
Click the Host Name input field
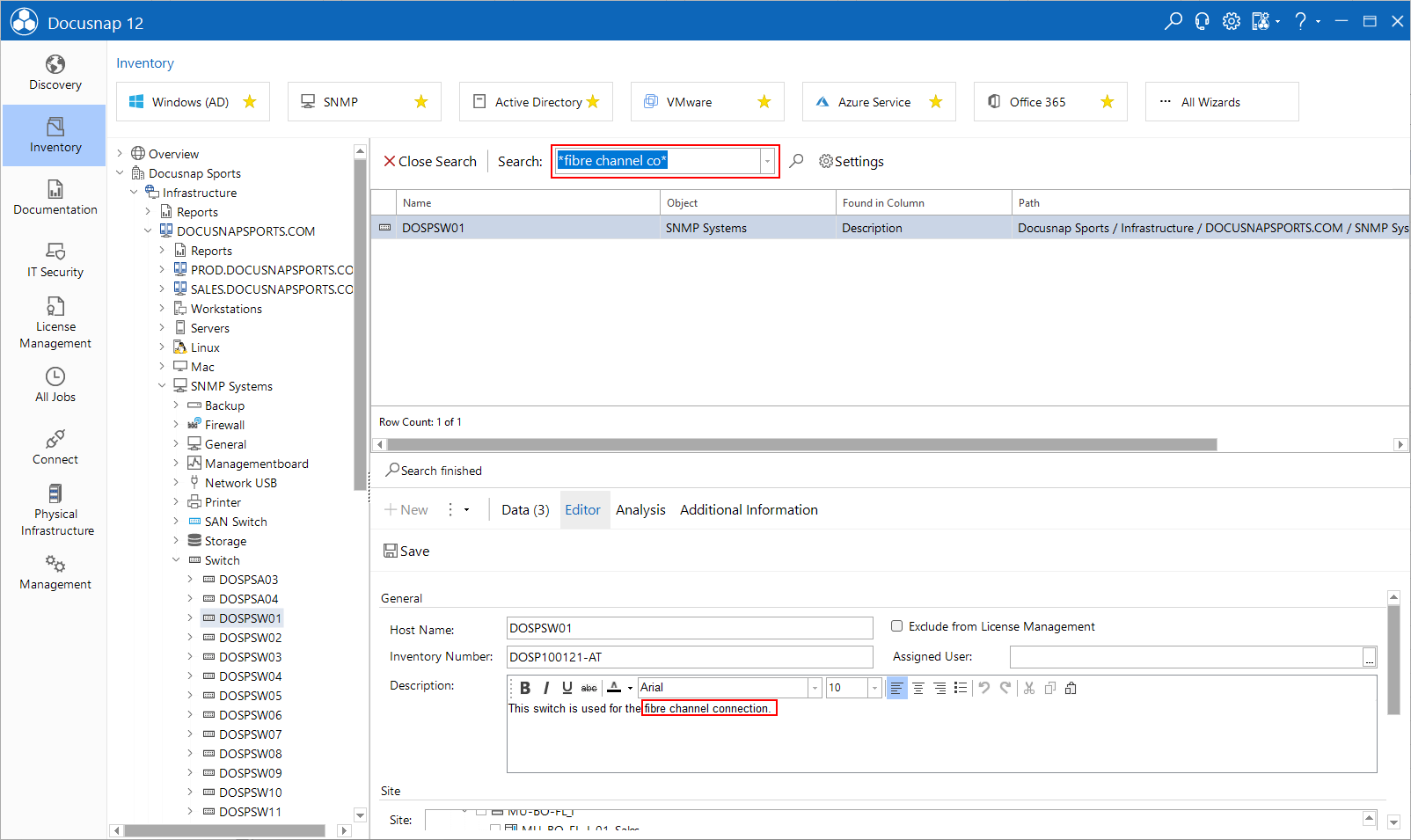coord(690,628)
